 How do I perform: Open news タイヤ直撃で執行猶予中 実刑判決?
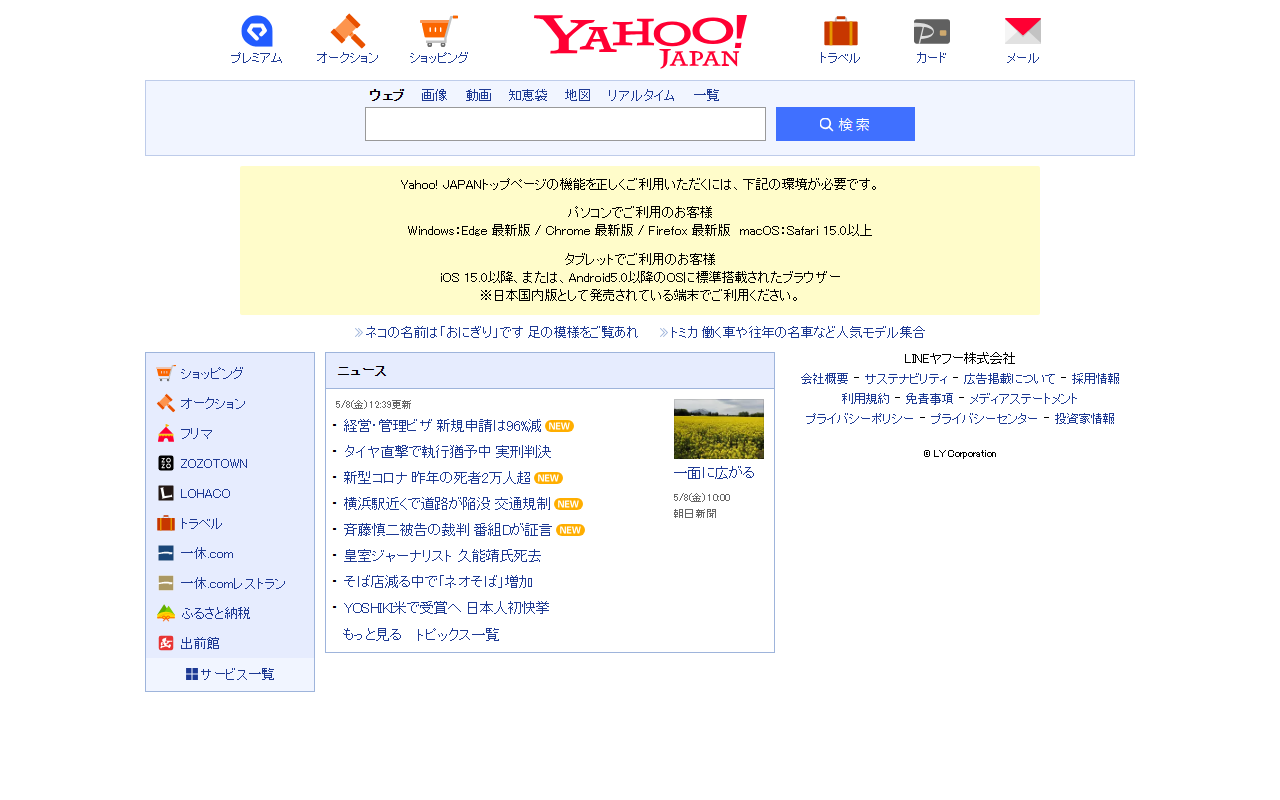[447, 452]
